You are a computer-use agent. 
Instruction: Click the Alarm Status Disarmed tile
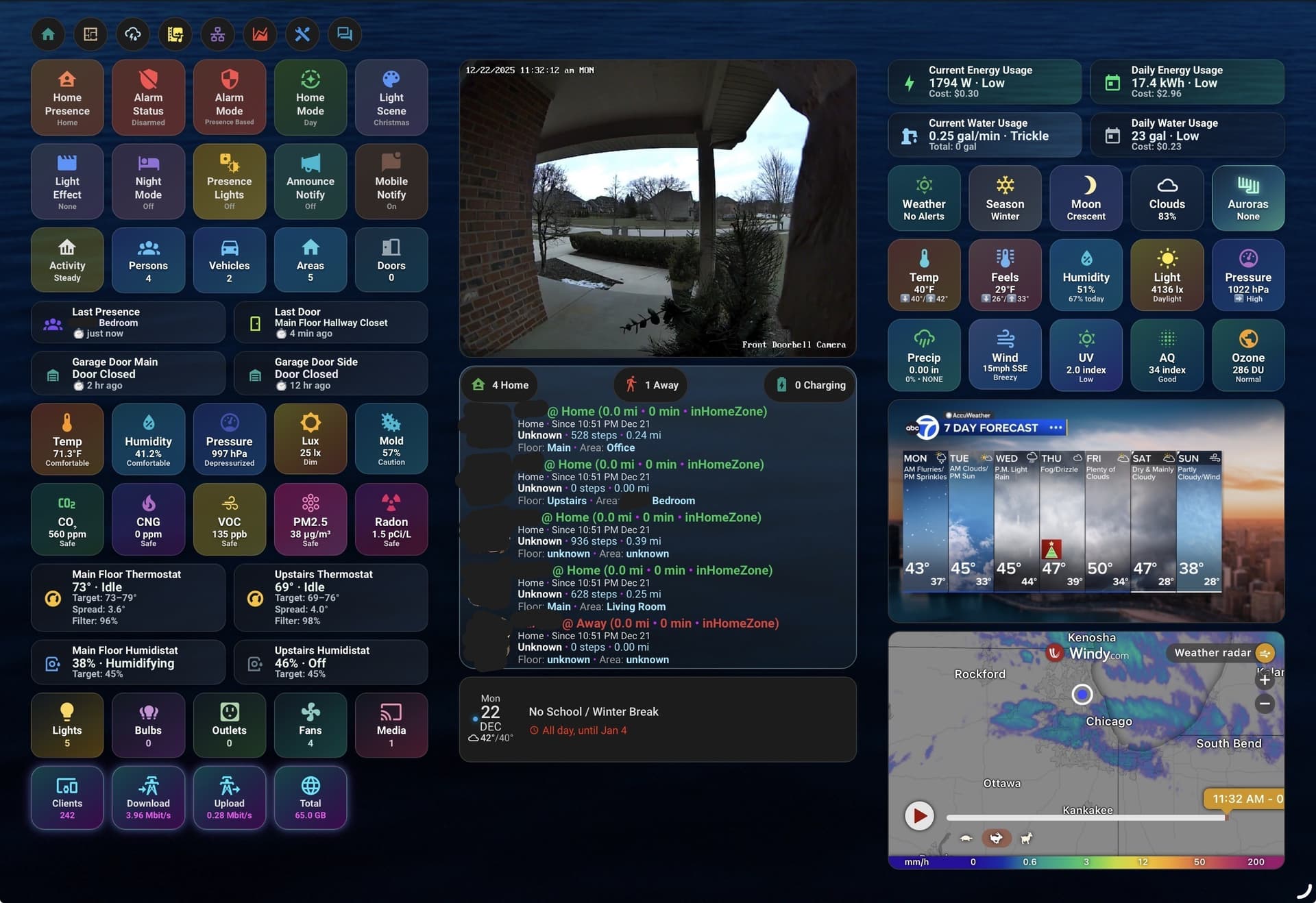148,98
